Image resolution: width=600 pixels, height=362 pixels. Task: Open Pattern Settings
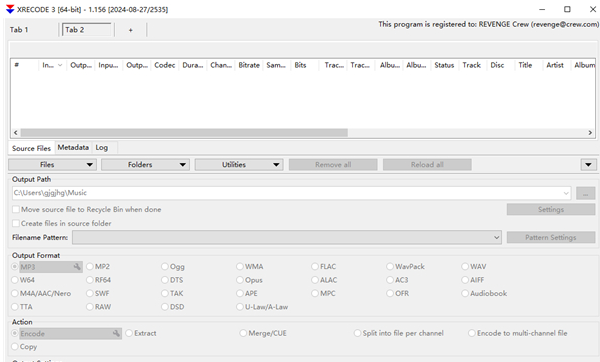tap(551, 238)
